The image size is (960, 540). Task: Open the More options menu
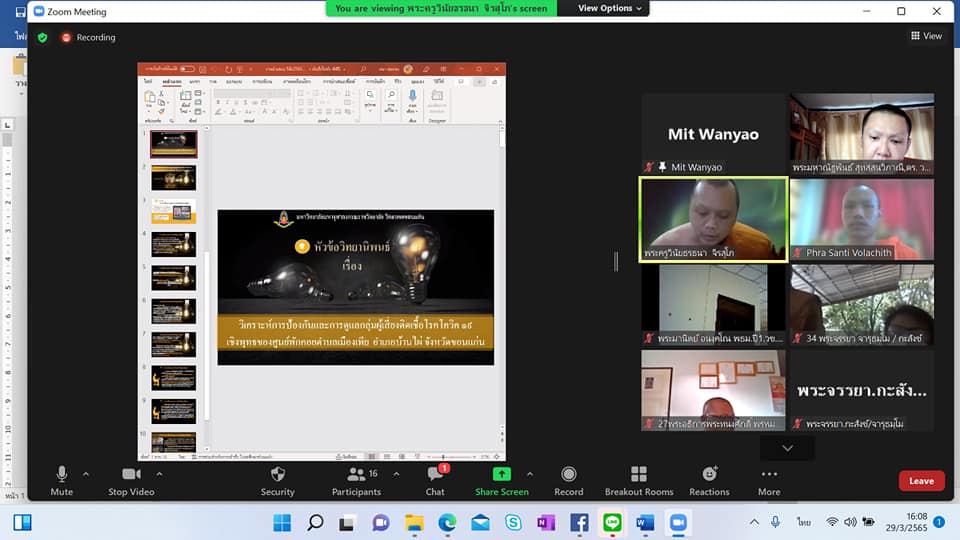tap(769, 481)
